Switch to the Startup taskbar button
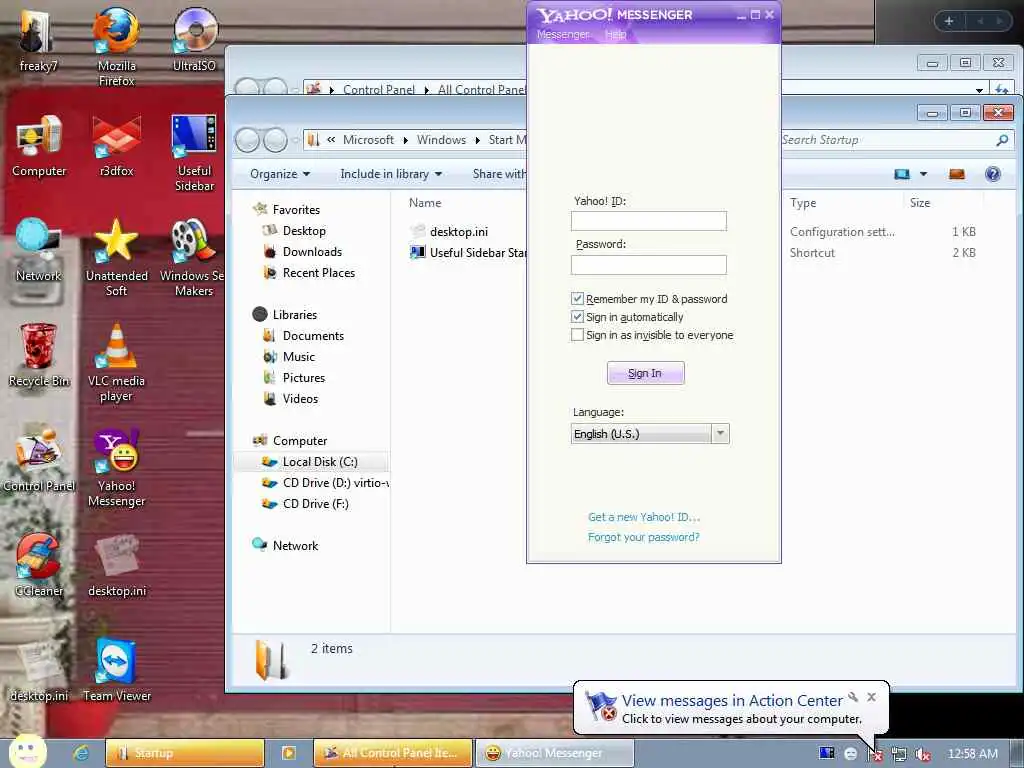The height and width of the screenshot is (768, 1024). coord(185,753)
